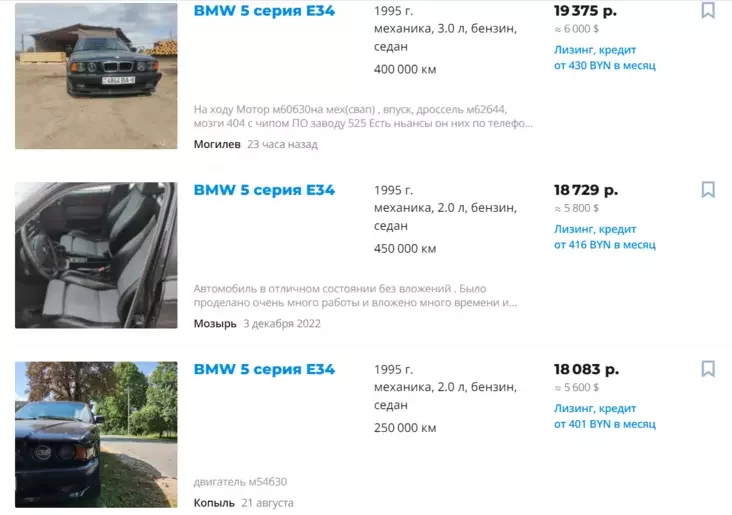
Task: Click leasing offer from 430 BYN monthly
Action: pyautogui.click(x=605, y=57)
